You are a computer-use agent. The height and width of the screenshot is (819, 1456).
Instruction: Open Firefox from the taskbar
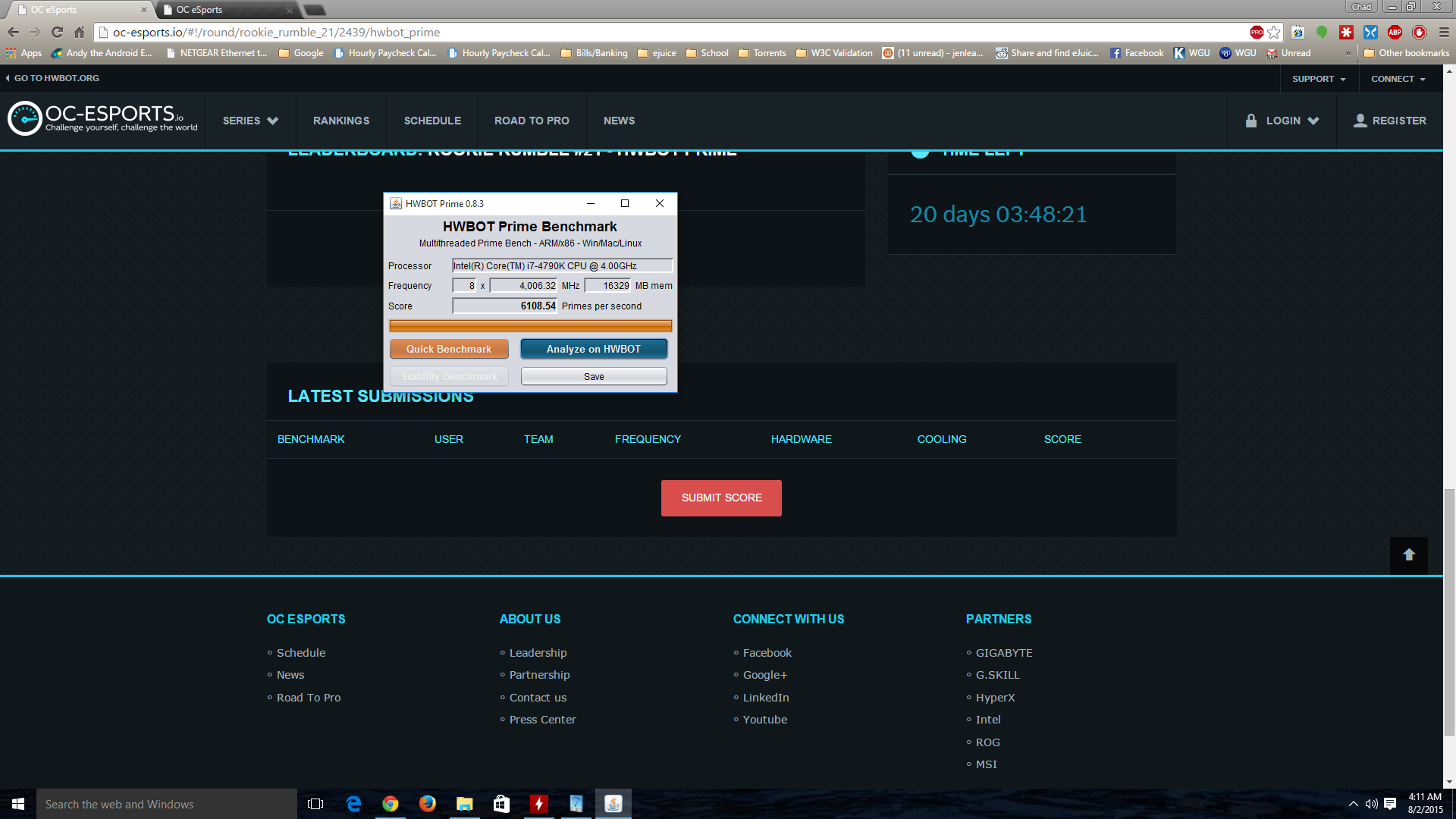428,804
